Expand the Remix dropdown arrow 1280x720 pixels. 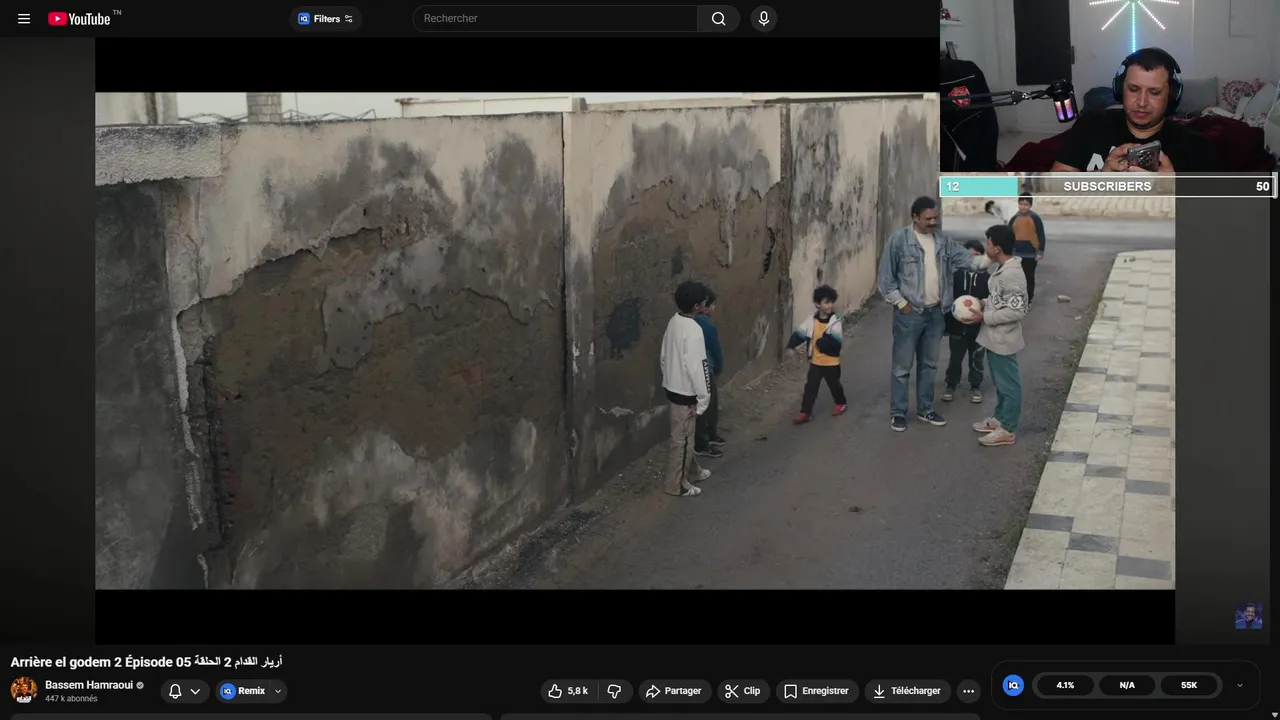pyautogui.click(x=278, y=691)
